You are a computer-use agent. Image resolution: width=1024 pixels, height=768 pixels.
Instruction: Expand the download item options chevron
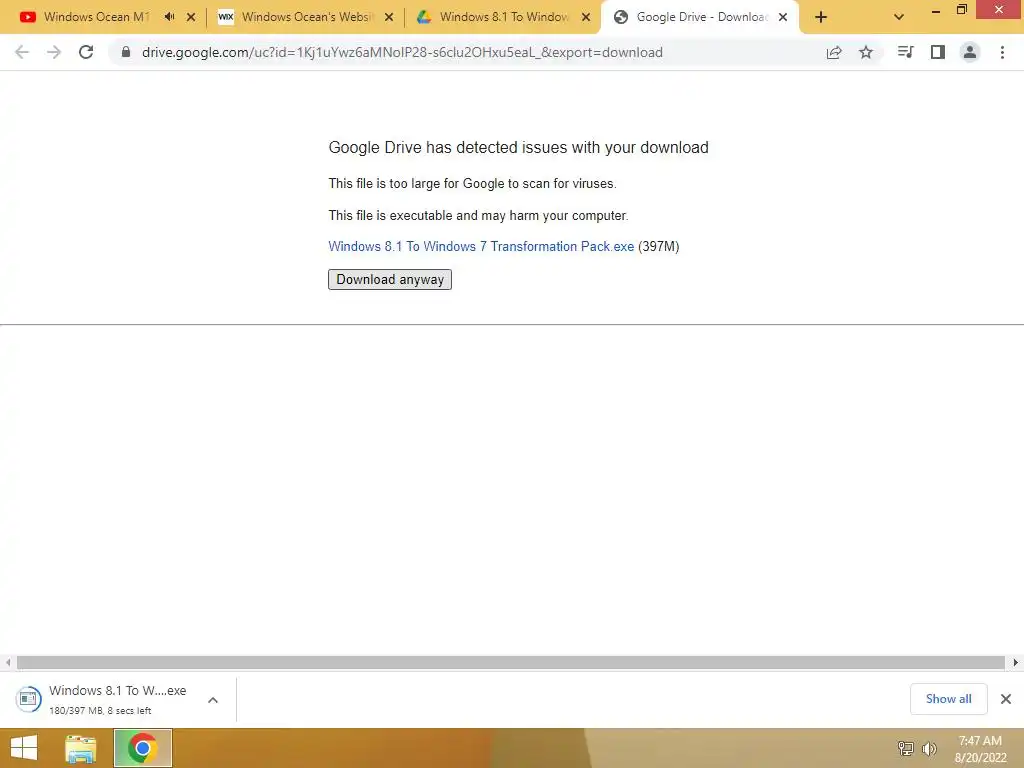pos(213,700)
